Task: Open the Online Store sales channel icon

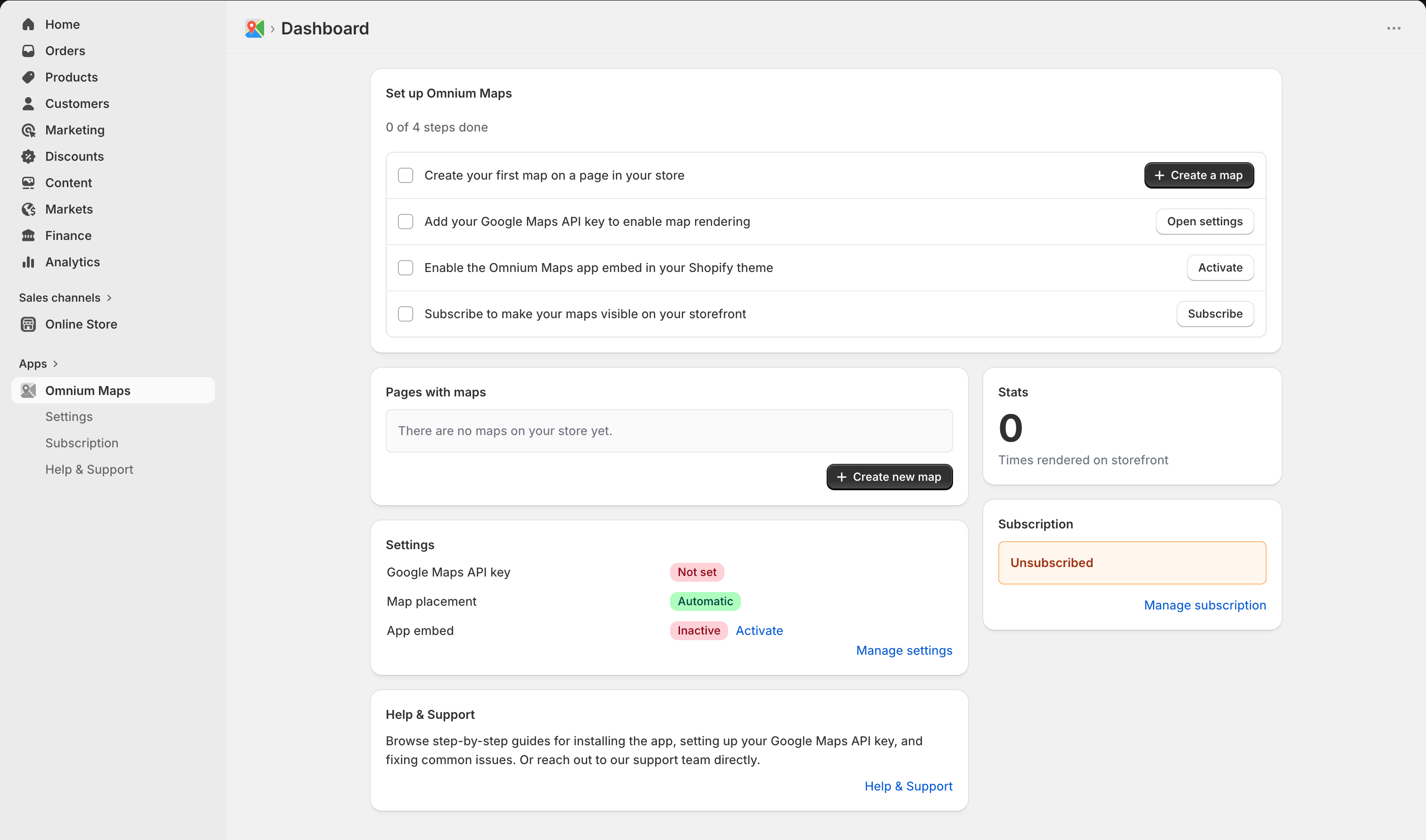Action: (28, 324)
